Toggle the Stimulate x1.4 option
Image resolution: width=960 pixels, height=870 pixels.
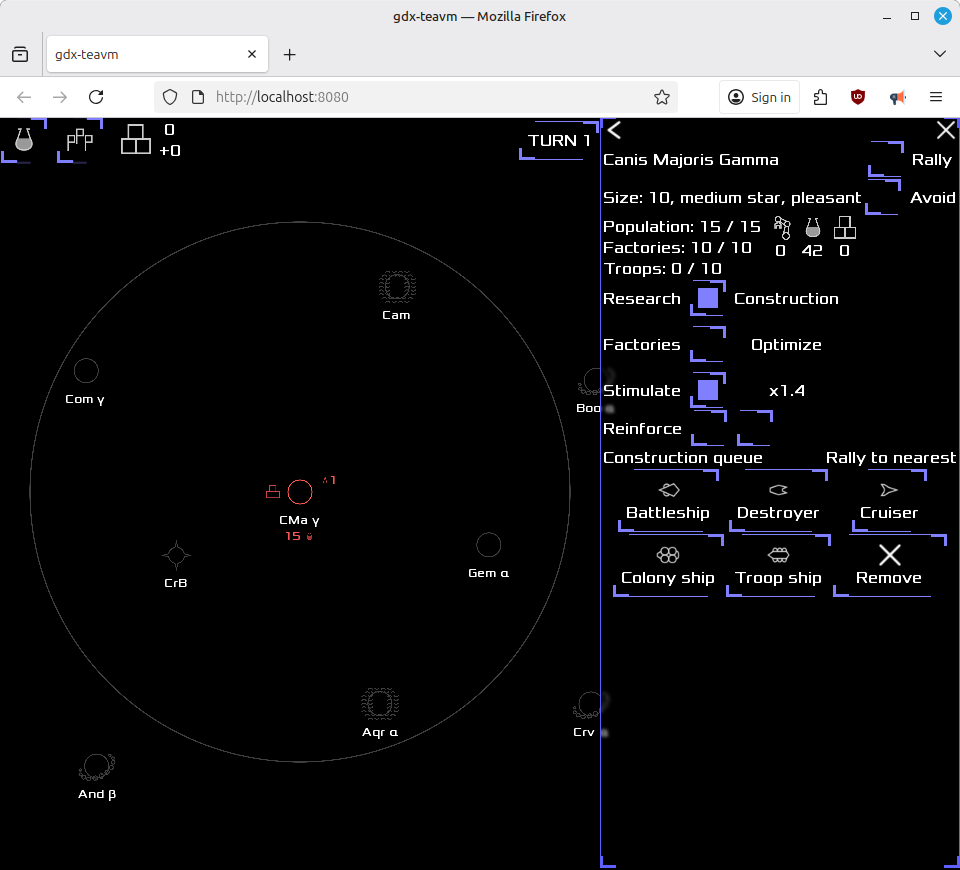tap(707, 390)
